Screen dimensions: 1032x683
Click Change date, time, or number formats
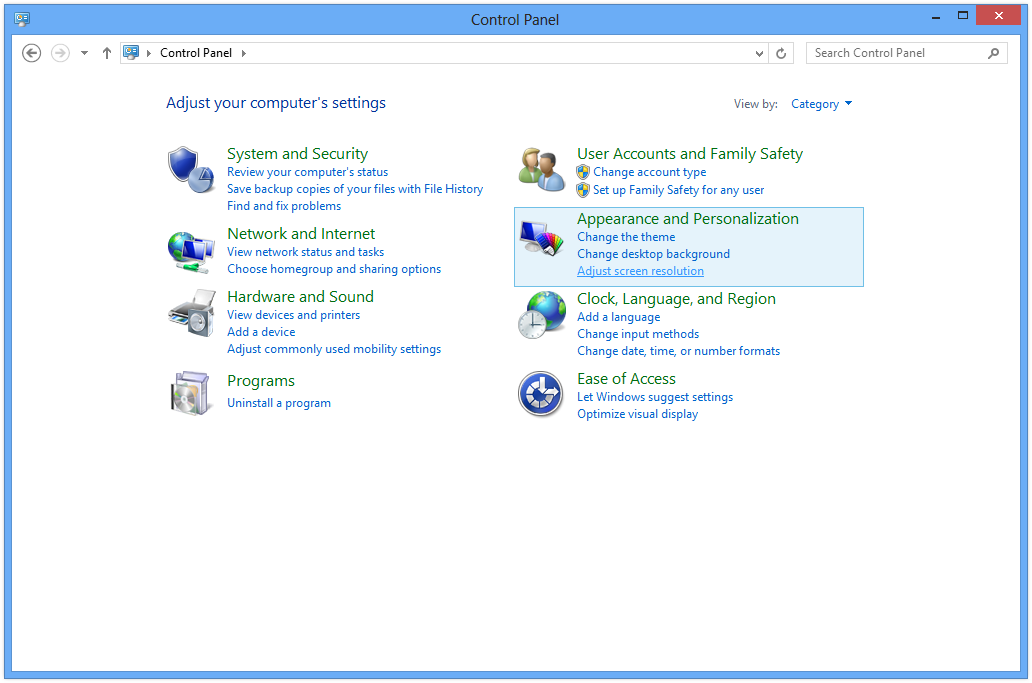point(678,351)
